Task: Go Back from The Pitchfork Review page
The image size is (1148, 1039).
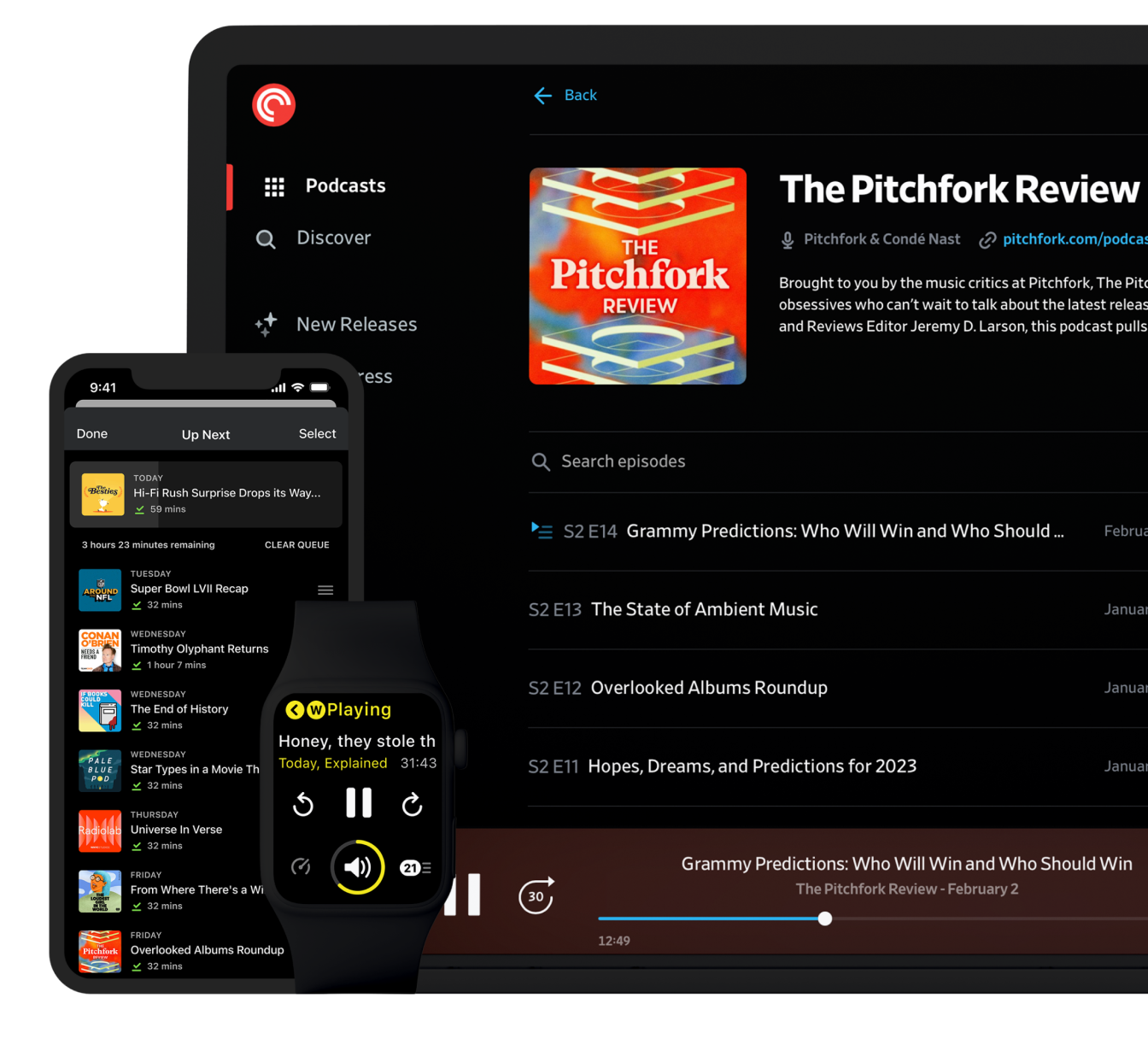Action: coord(565,96)
